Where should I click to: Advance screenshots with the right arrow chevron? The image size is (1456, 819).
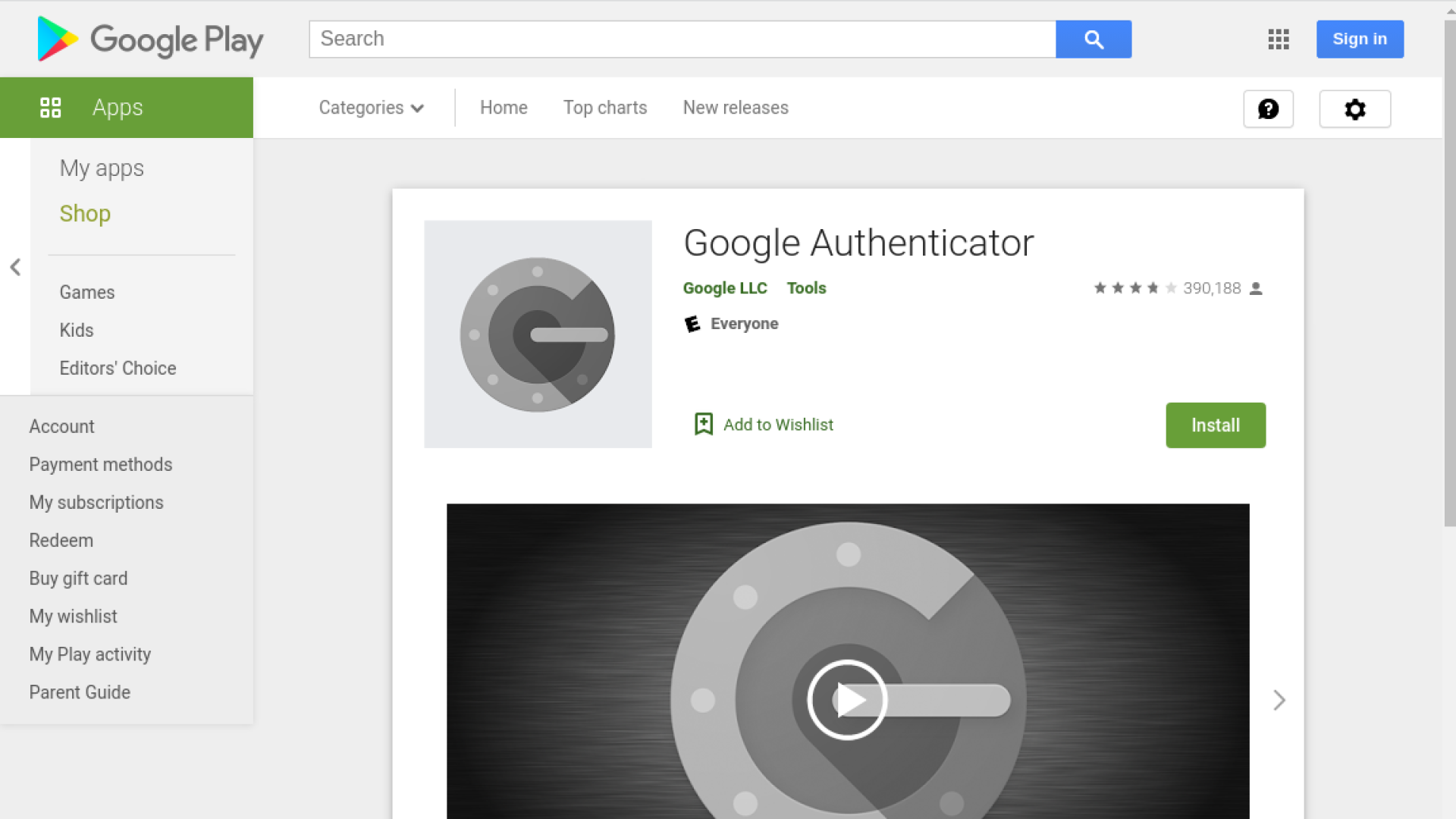(x=1279, y=700)
